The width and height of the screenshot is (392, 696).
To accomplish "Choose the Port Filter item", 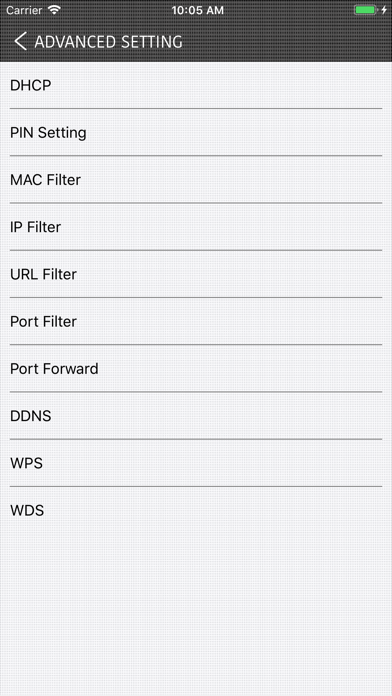I will (196, 321).
